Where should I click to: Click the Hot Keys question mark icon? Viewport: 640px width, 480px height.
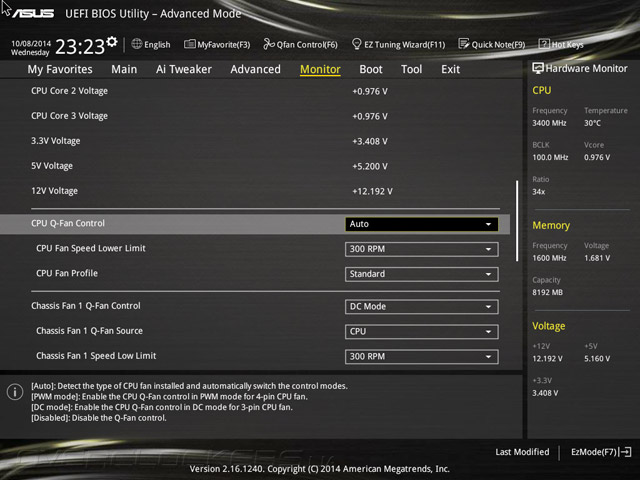(x=544, y=44)
